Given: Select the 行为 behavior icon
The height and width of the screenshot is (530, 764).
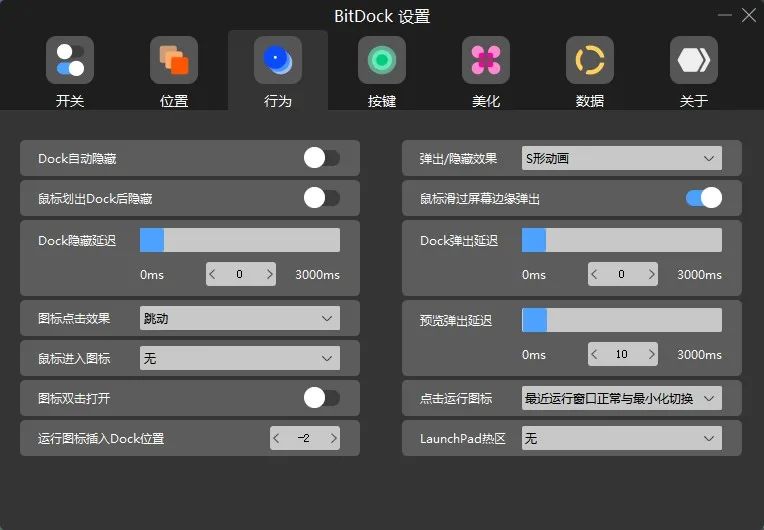Looking at the screenshot, I should (278, 60).
